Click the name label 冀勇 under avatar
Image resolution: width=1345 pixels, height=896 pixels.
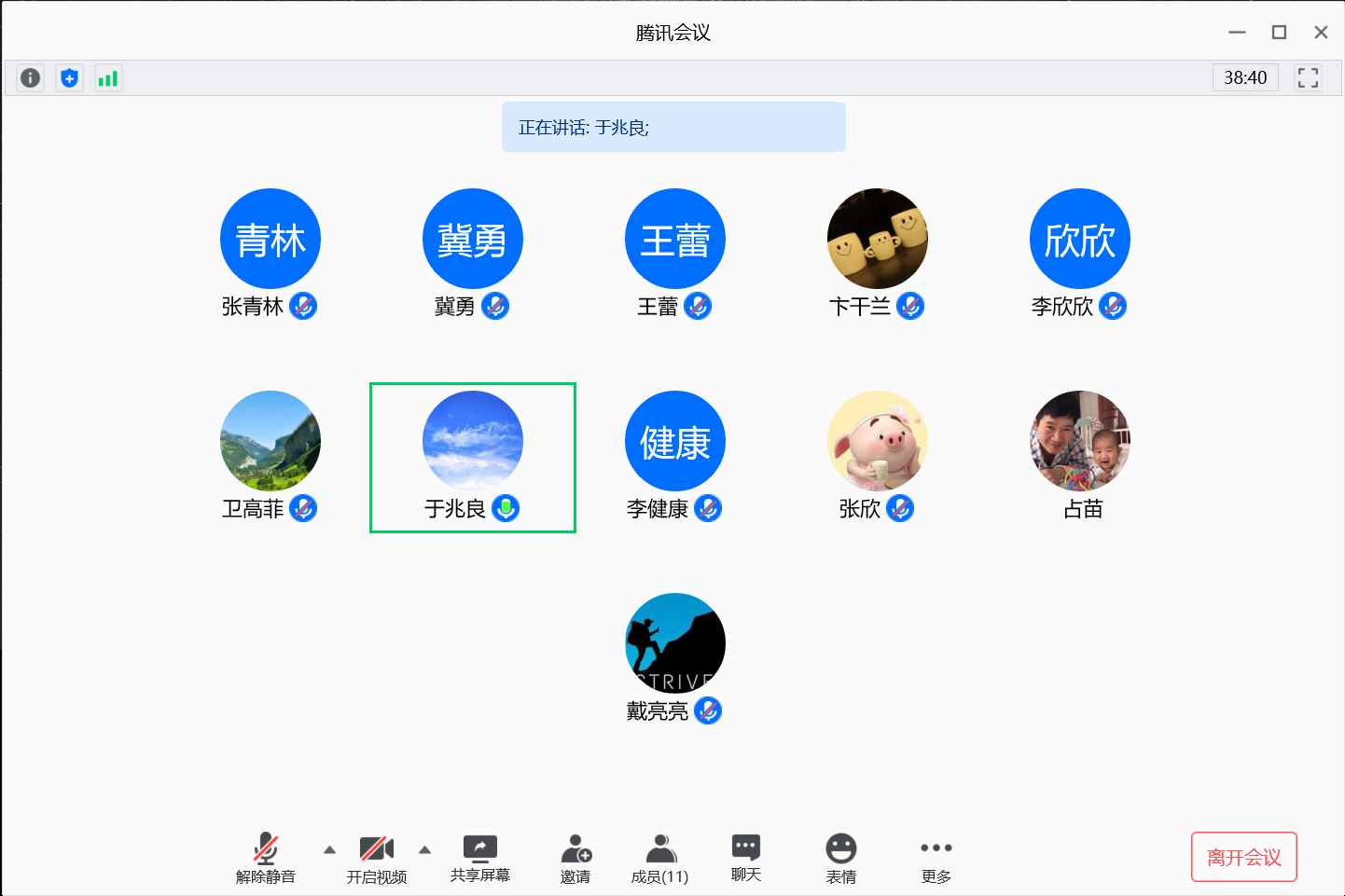point(455,307)
